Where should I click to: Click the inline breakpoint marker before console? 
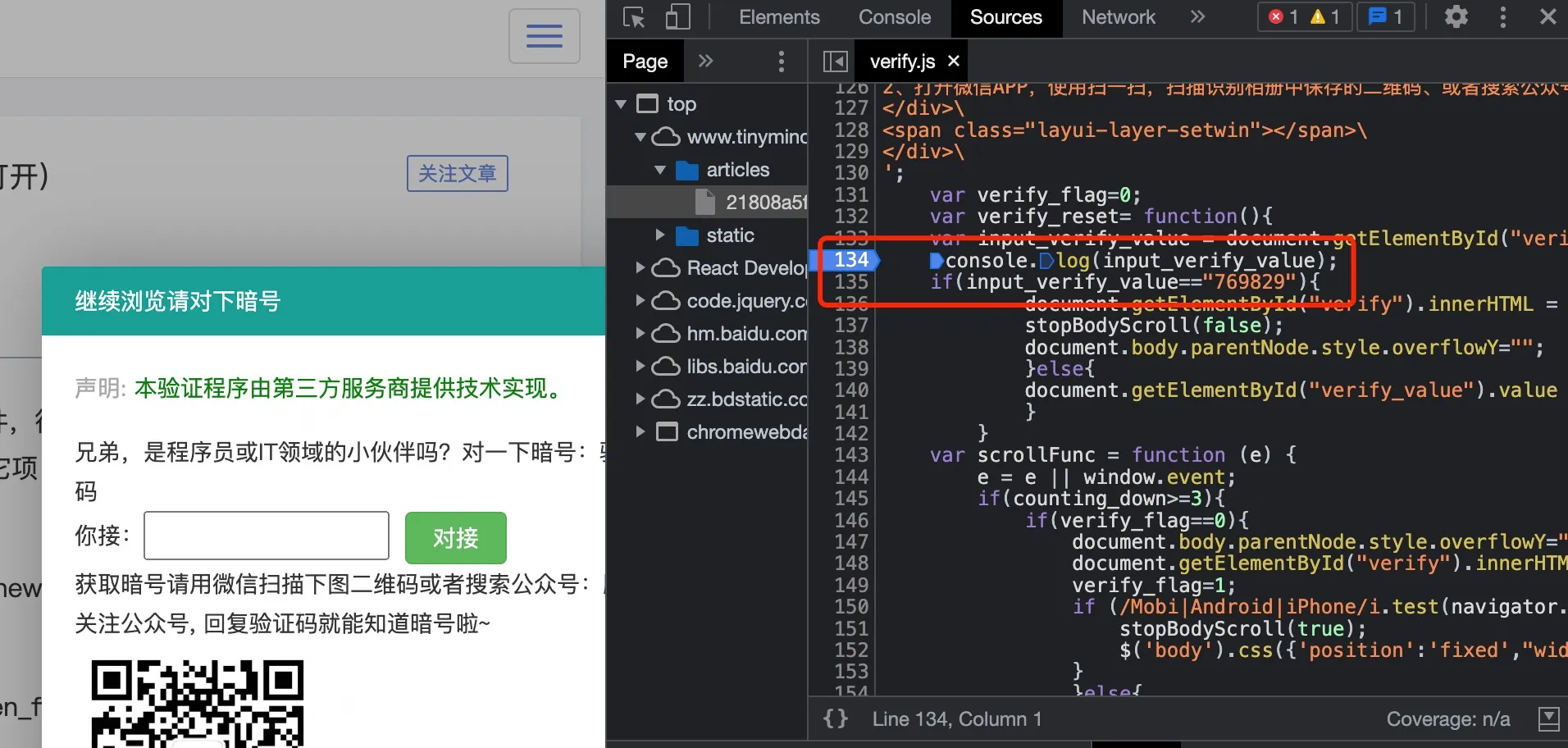click(937, 261)
